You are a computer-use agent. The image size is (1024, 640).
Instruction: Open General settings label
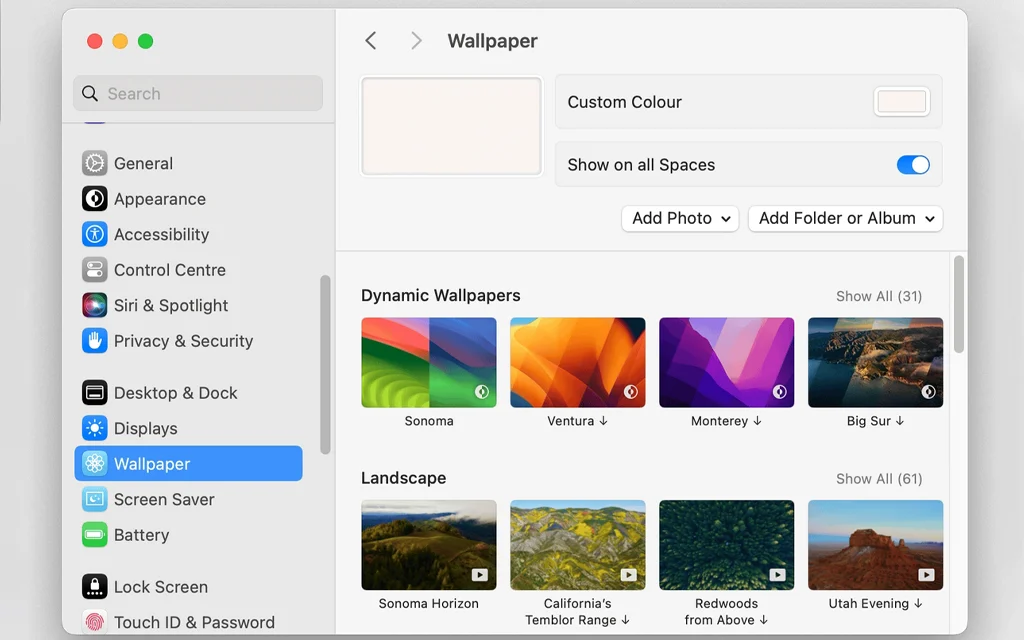[144, 163]
